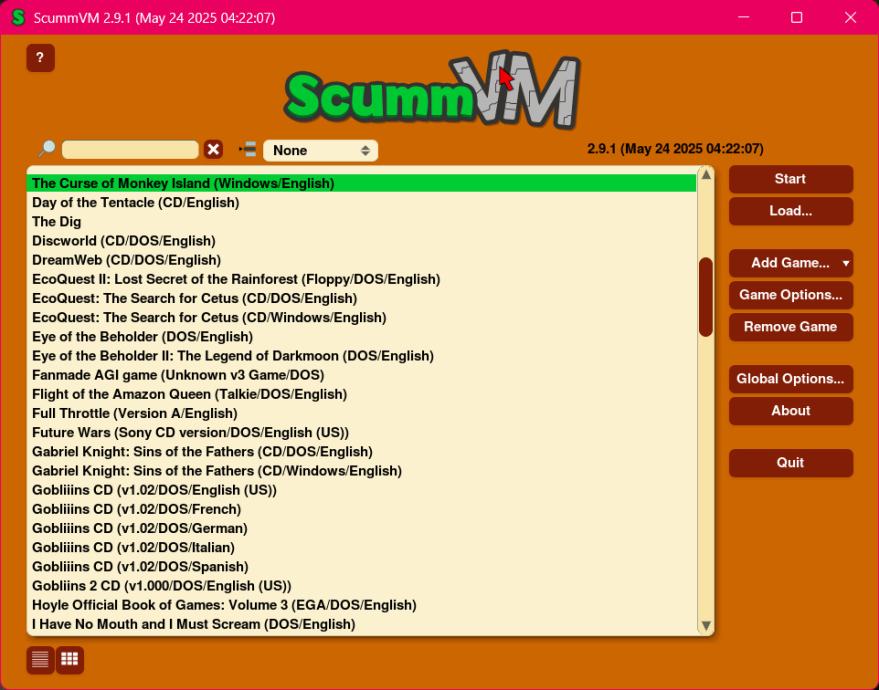Focus the game search input field

130,150
